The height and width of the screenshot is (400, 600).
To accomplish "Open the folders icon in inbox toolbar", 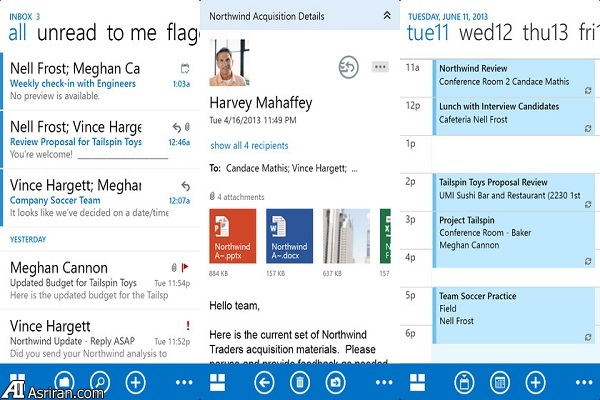I will pyautogui.click(x=62, y=382).
